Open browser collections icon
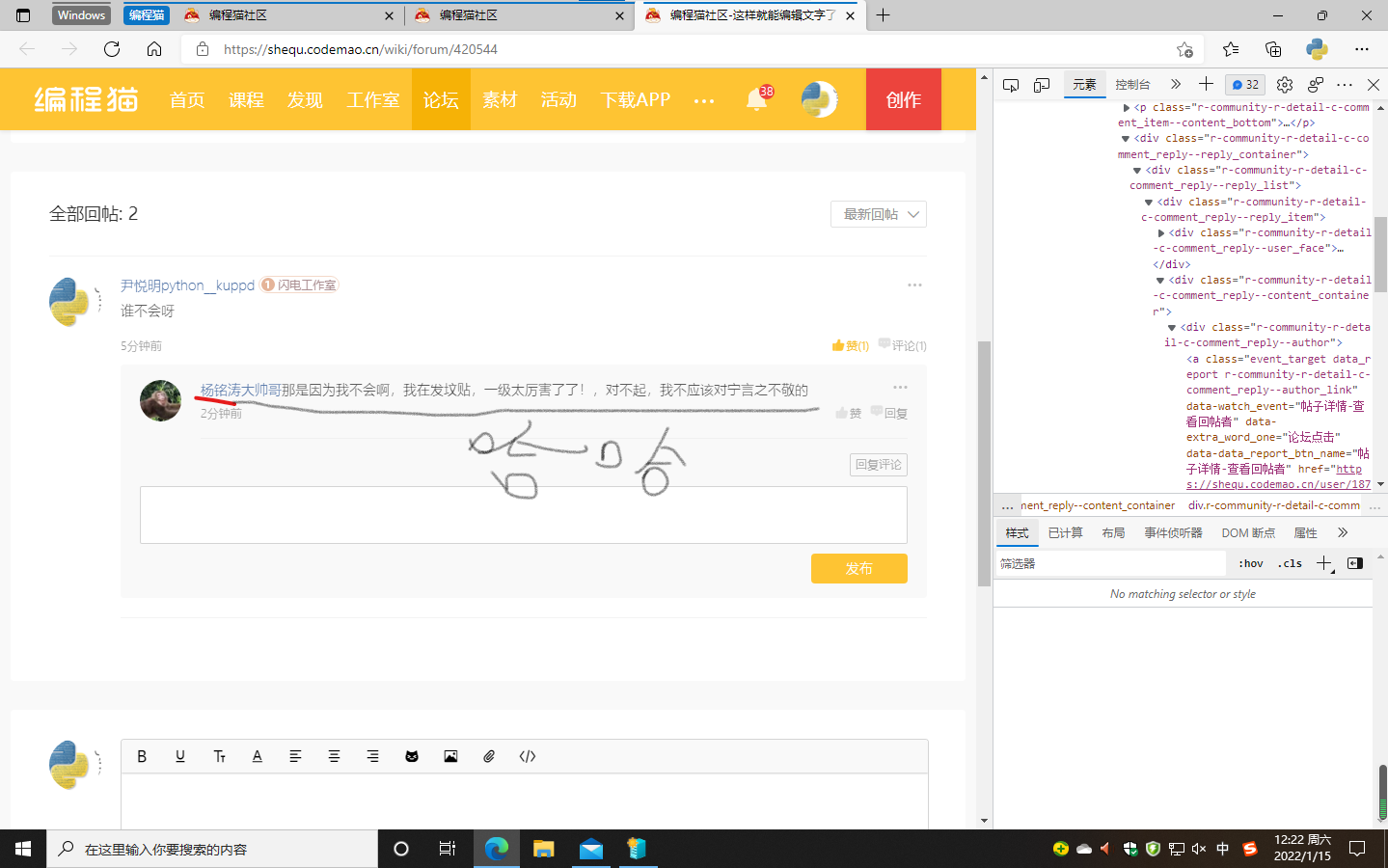The image size is (1388, 868). [x=1273, y=49]
